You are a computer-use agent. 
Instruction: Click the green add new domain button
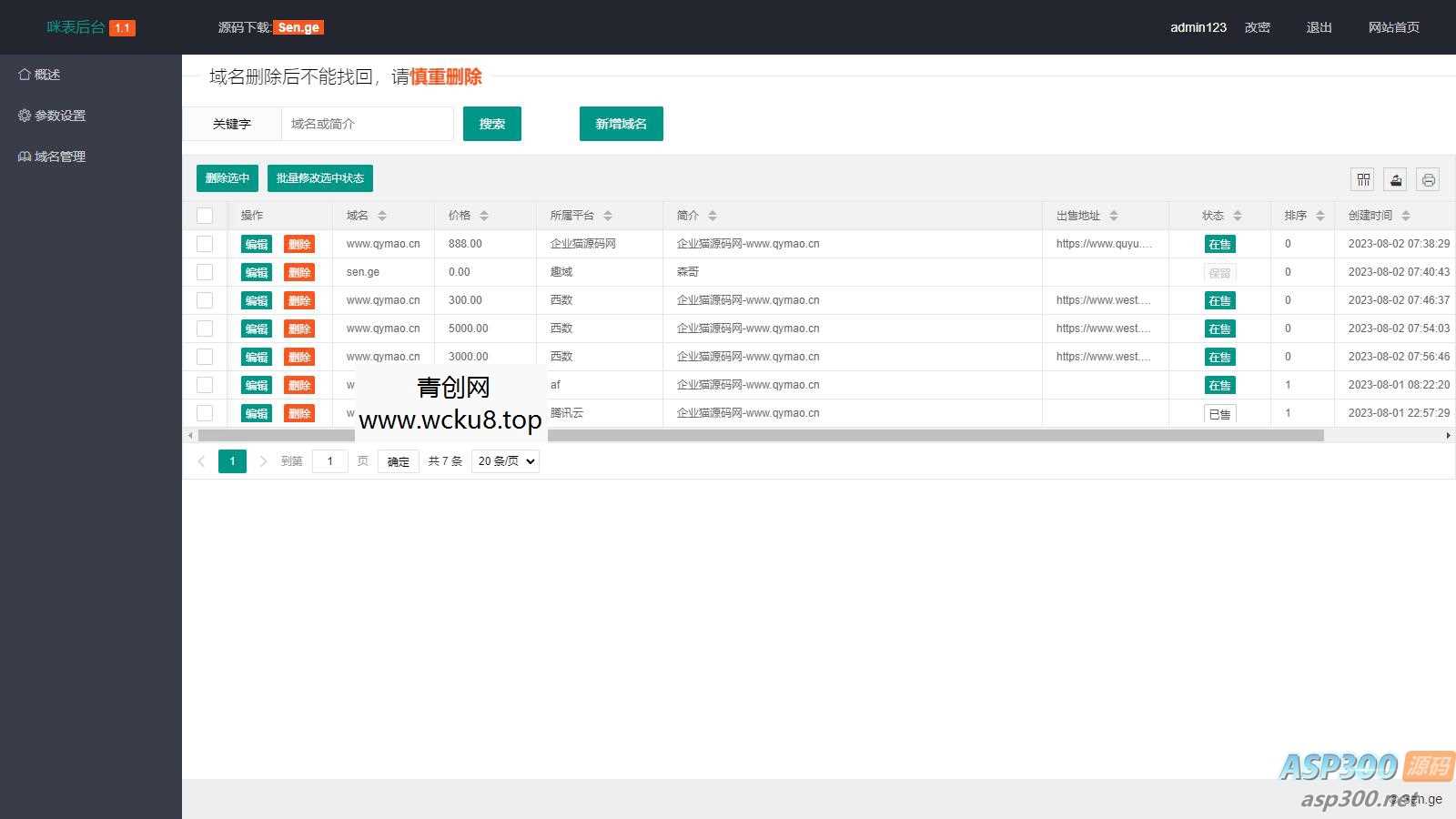point(621,124)
